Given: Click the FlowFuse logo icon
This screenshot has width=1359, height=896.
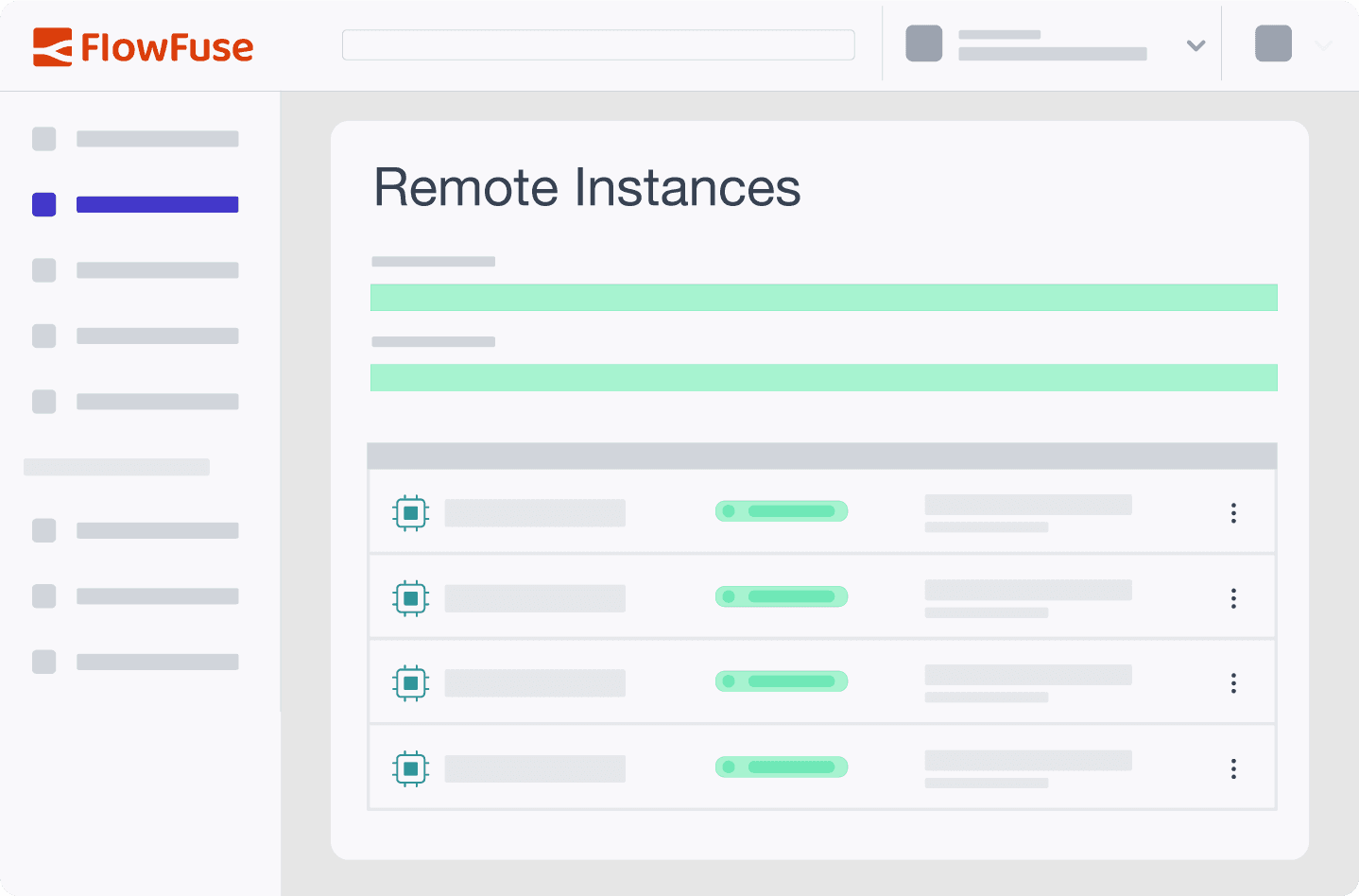Looking at the screenshot, I should point(51,47).
